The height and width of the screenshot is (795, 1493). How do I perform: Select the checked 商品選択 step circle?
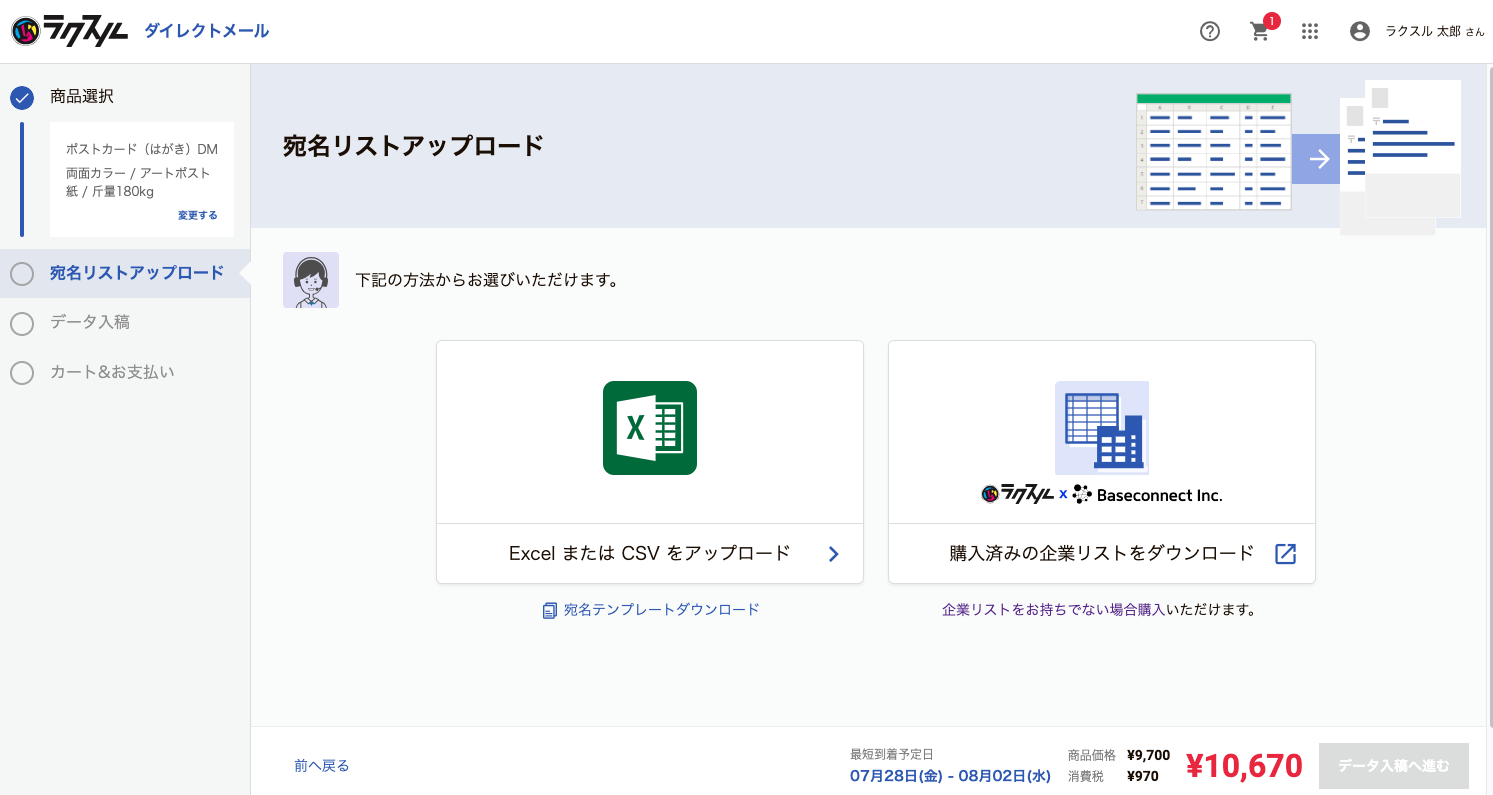coord(22,97)
